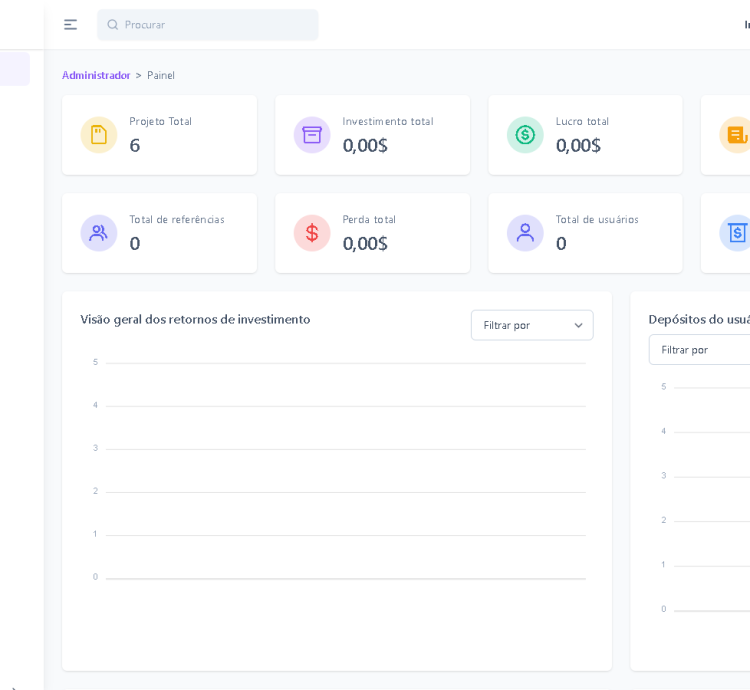Click the orange icon on the top-right card
Image resolution: width=750 pixels, height=690 pixels.
(736, 135)
